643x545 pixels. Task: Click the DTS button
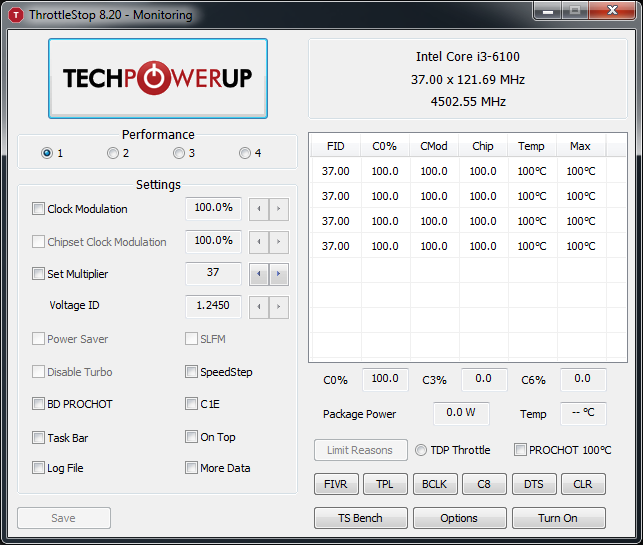coord(534,484)
